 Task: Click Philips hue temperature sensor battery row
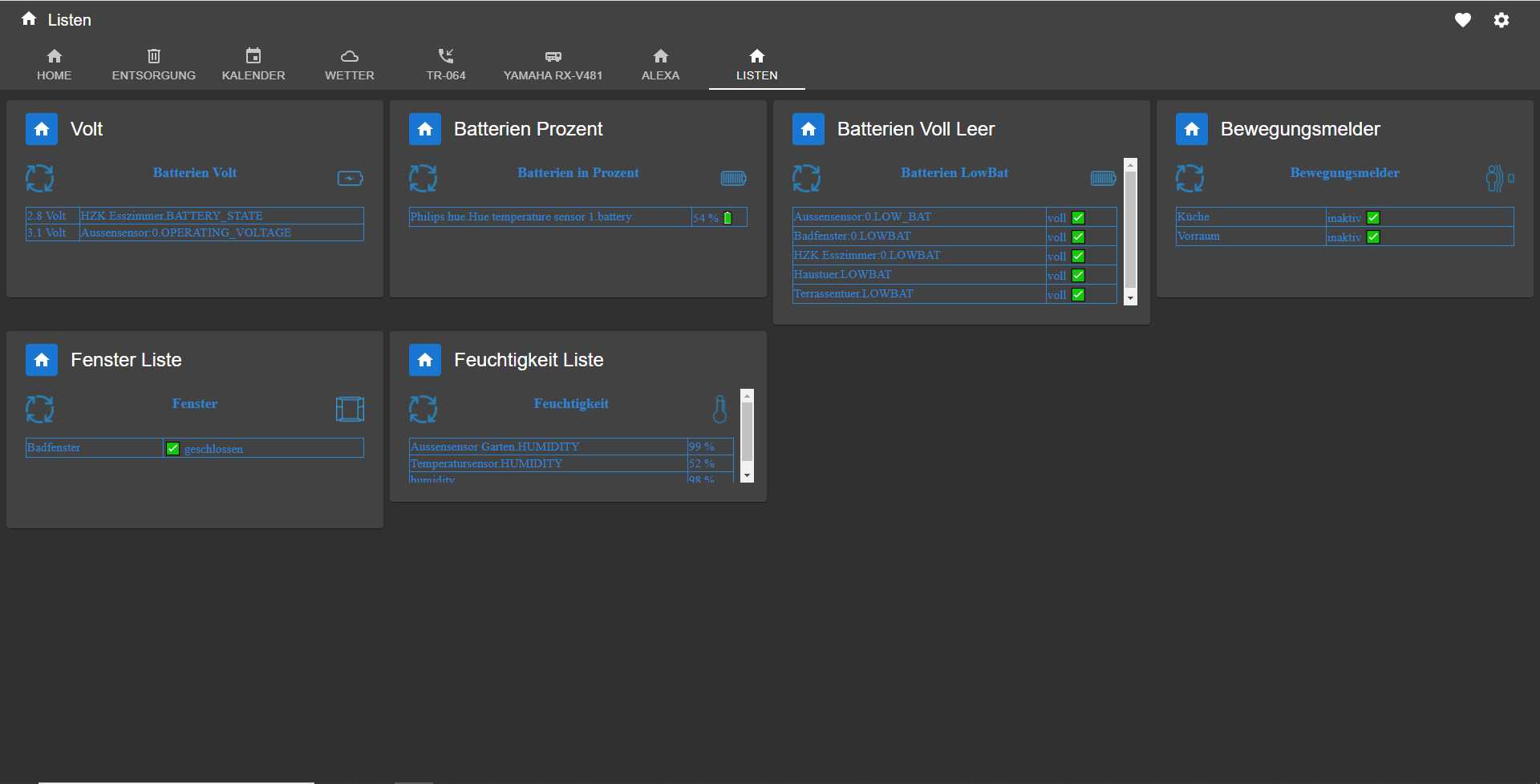pyautogui.click(x=578, y=216)
